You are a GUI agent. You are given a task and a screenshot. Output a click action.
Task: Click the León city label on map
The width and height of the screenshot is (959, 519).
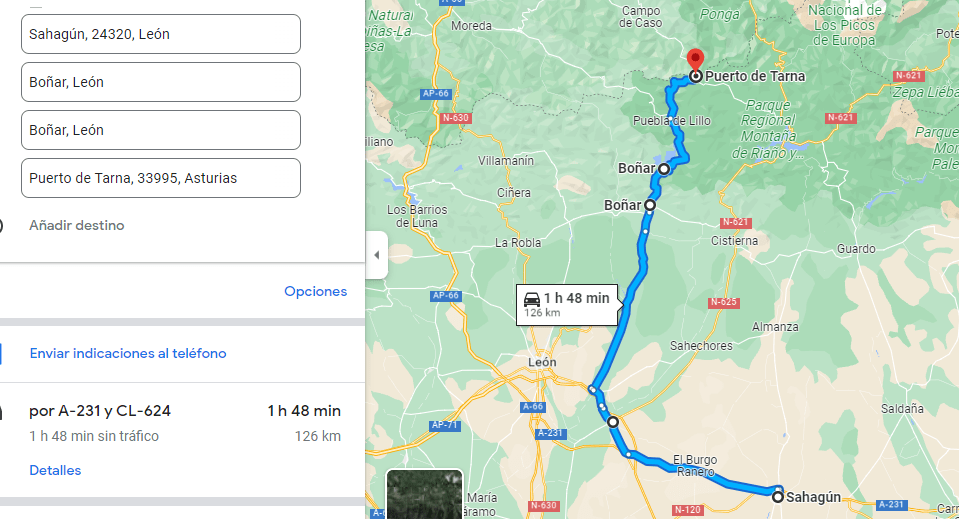tap(542, 362)
